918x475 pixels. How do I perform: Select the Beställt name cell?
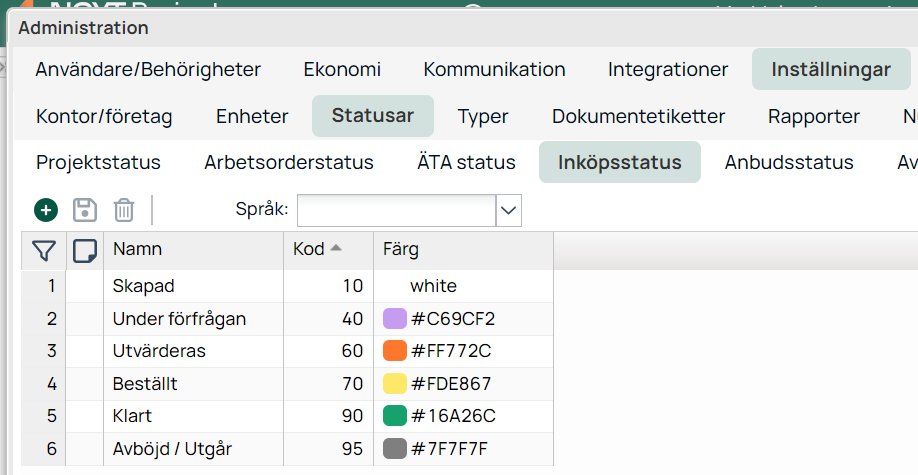click(193, 384)
